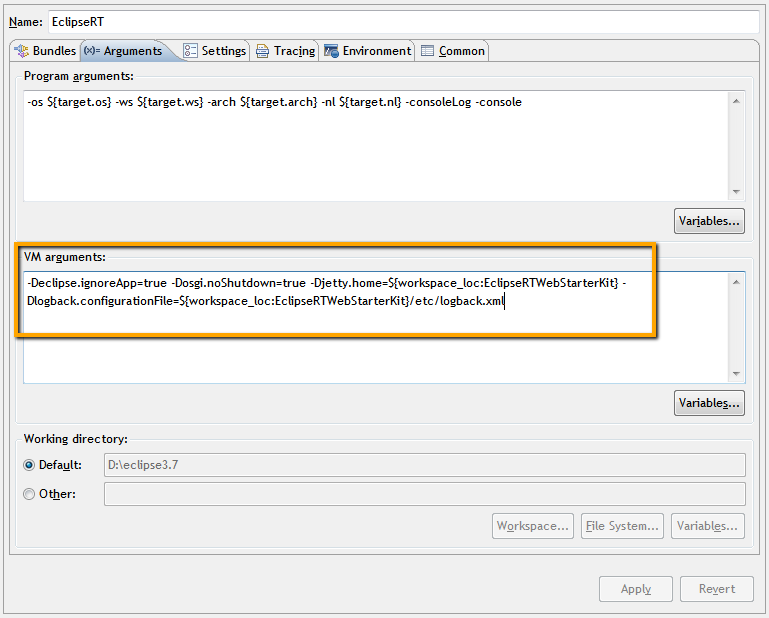This screenshot has height=618, width=769.
Task: Click the Apply button
Action: (636, 589)
